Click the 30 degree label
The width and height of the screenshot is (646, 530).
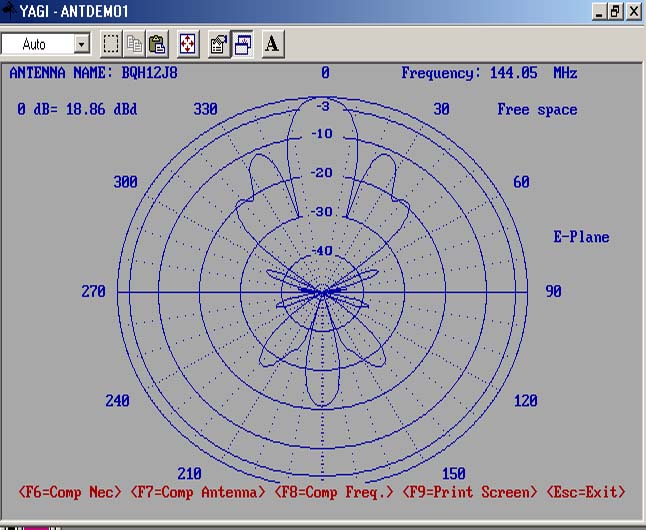click(441, 109)
